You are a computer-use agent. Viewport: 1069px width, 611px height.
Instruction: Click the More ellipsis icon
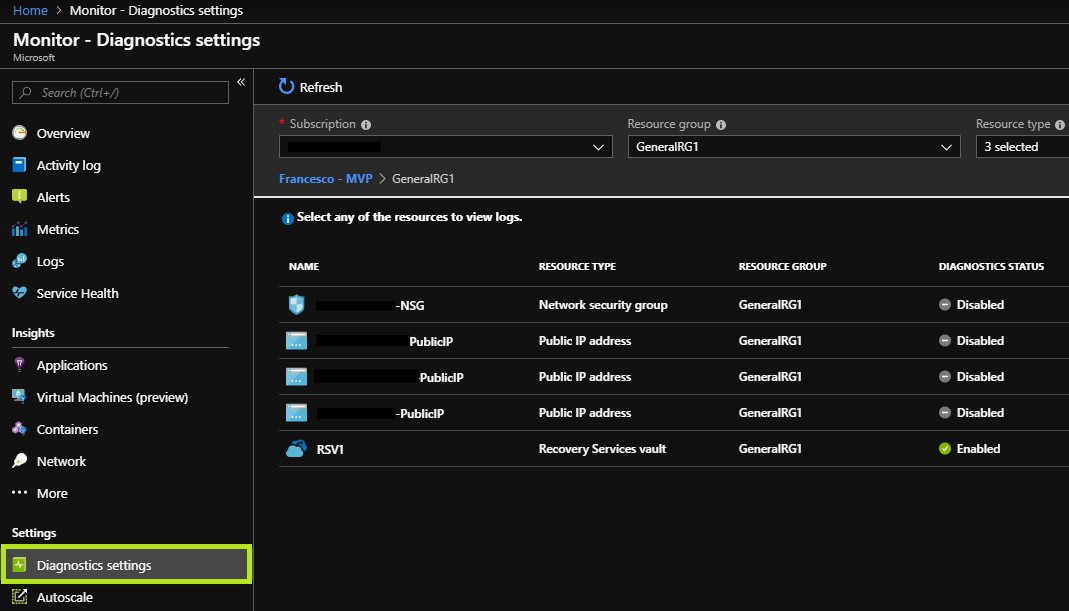[20, 492]
